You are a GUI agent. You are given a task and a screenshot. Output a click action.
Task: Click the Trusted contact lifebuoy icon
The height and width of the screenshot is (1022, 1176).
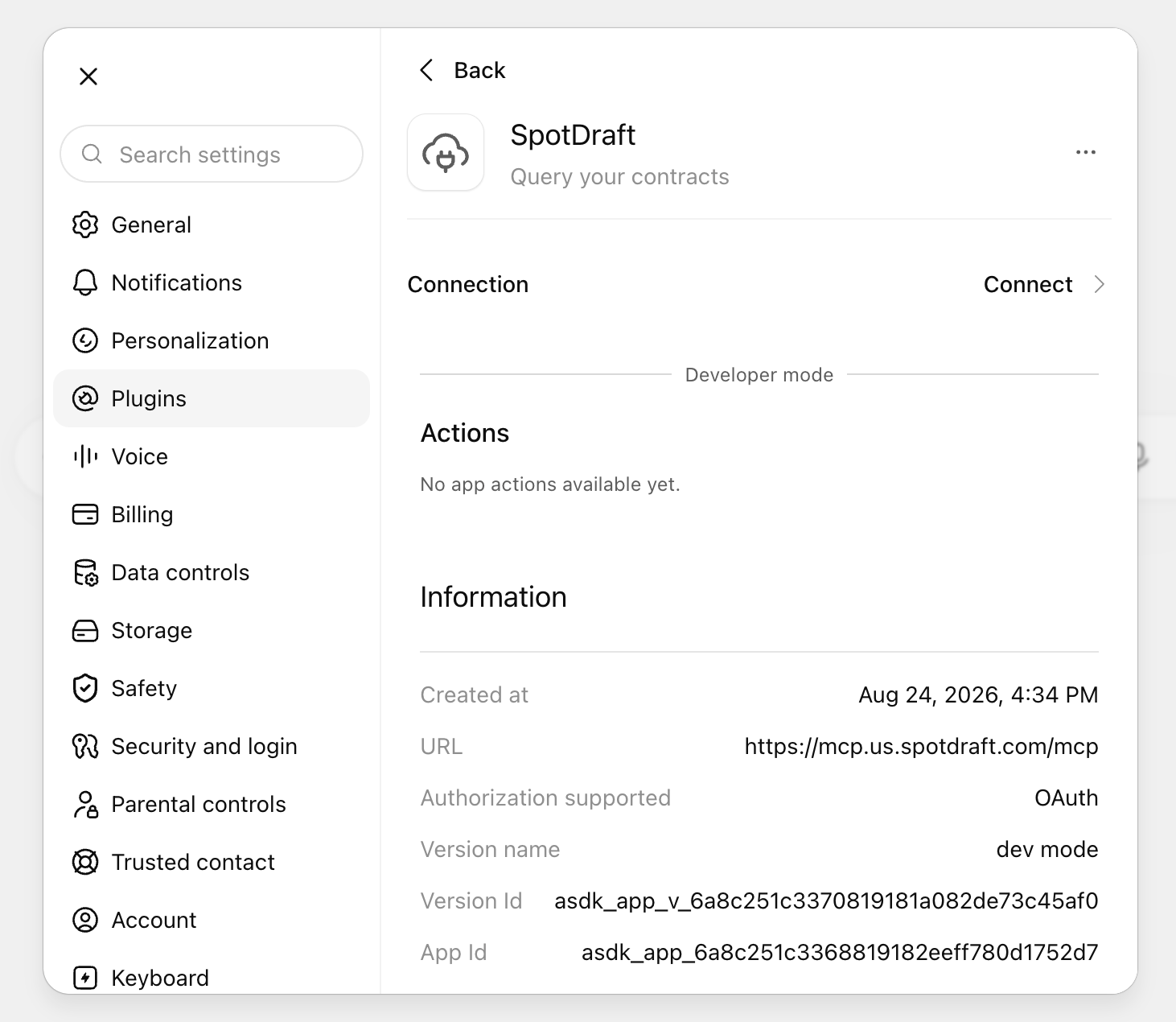[85, 862]
